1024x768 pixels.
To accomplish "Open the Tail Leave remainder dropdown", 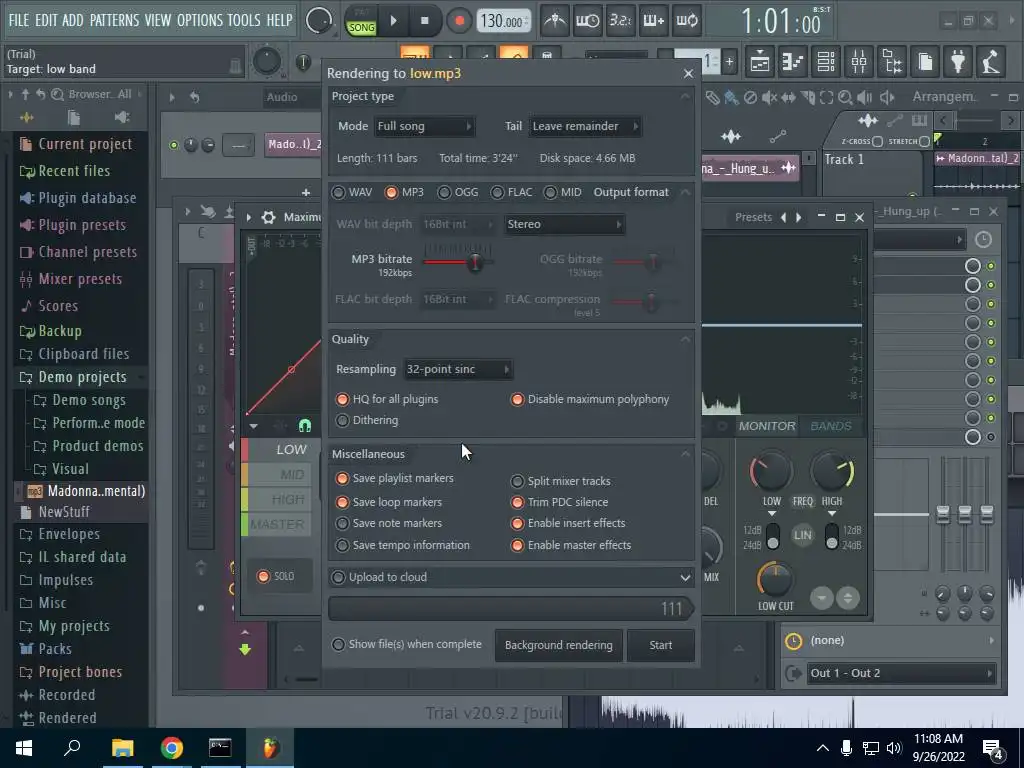I will (x=585, y=126).
